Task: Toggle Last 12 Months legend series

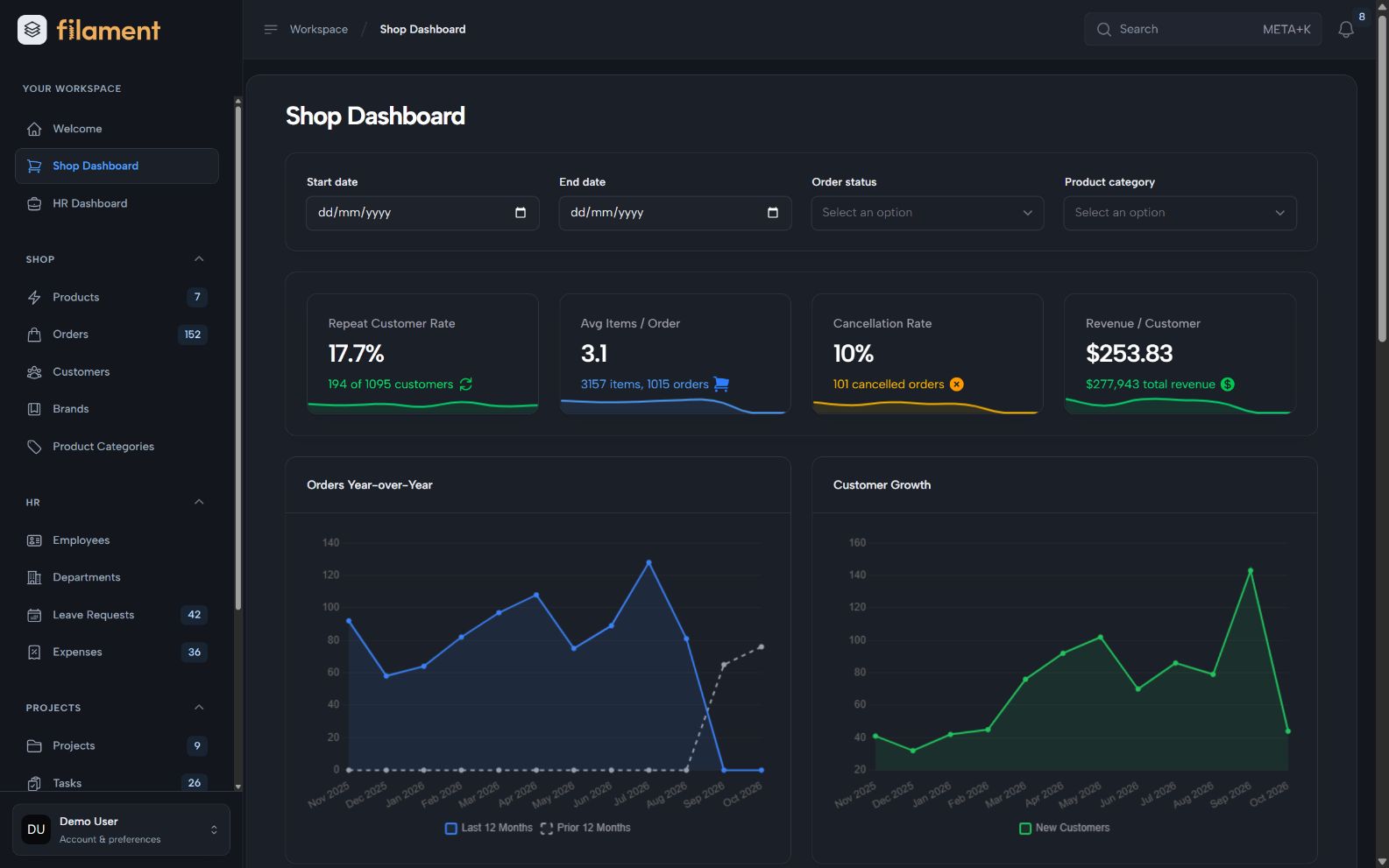Action: tap(488, 828)
